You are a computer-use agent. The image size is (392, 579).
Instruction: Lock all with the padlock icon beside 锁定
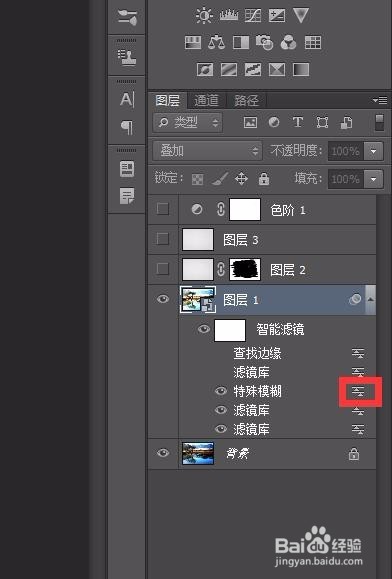(x=264, y=179)
